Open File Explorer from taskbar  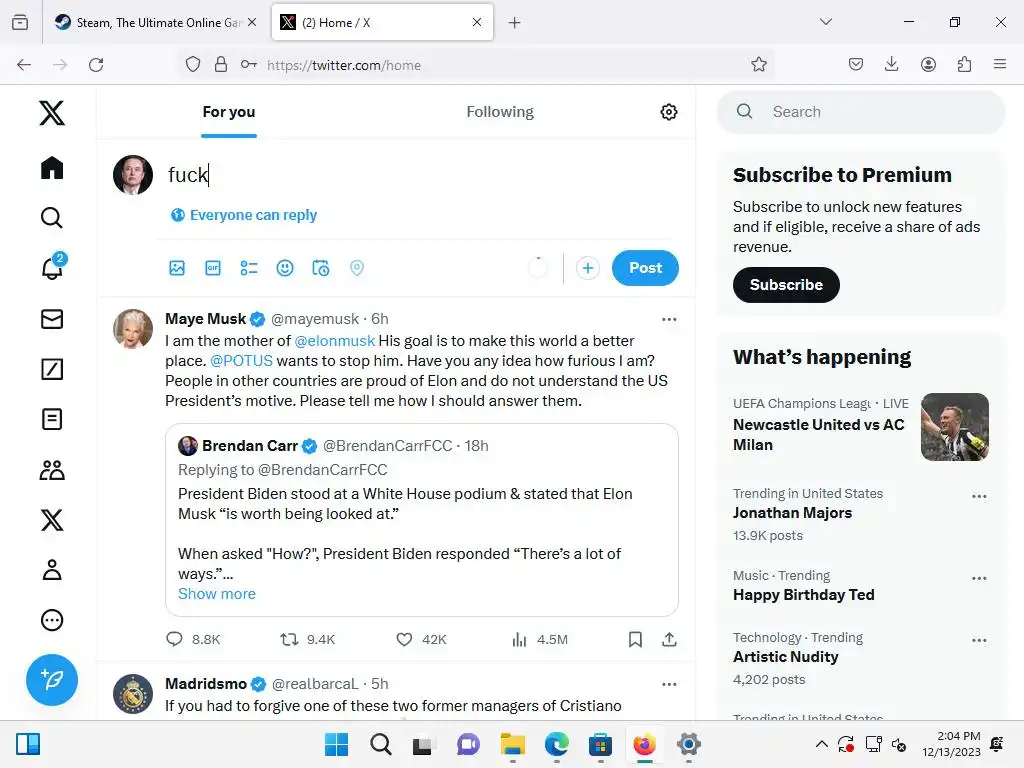[x=513, y=744]
